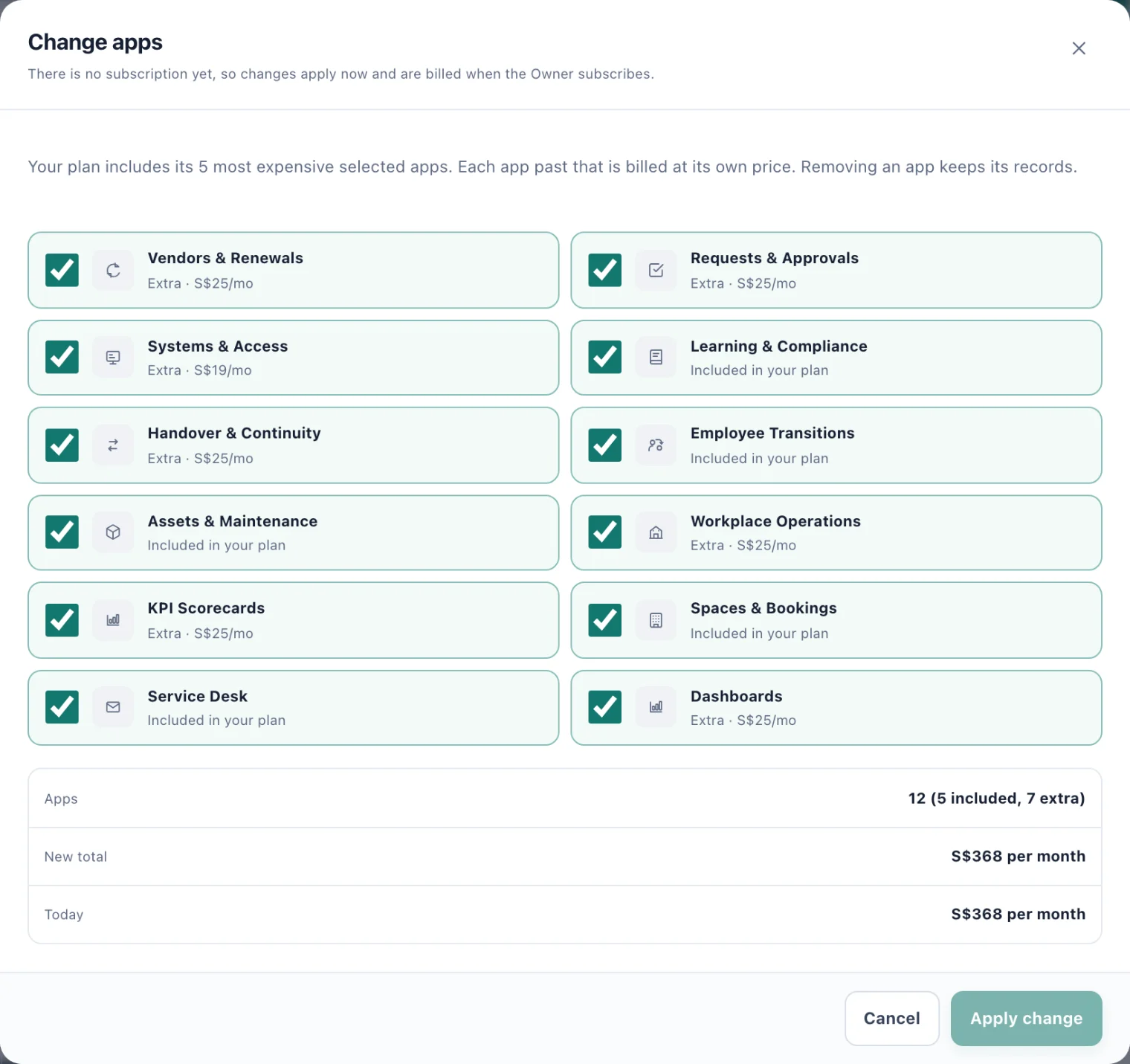
Task: Toggle the Spaces & Bookings checkbox
Action: pos(605,620)
